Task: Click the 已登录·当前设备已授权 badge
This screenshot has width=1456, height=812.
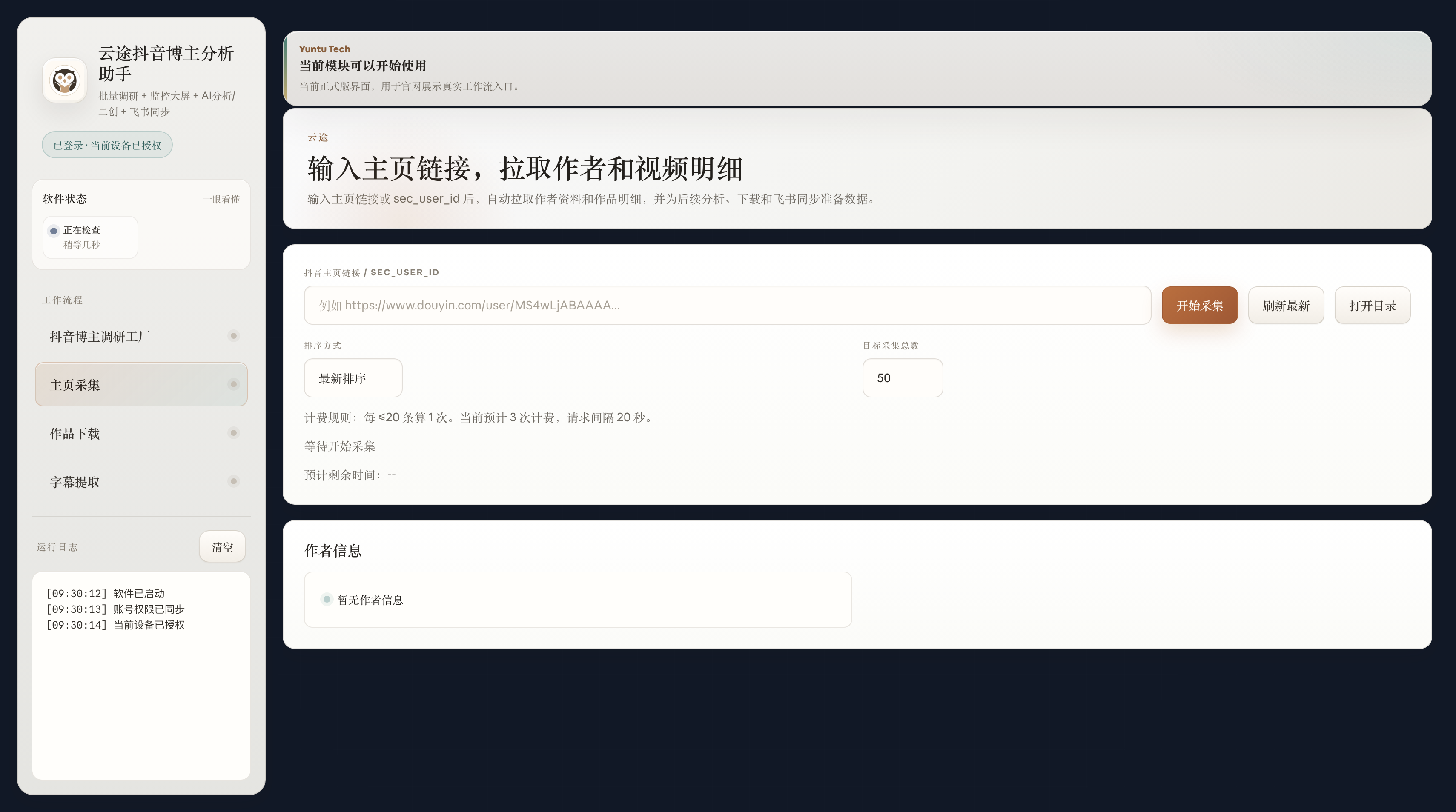Action: [x=107, y=145]
